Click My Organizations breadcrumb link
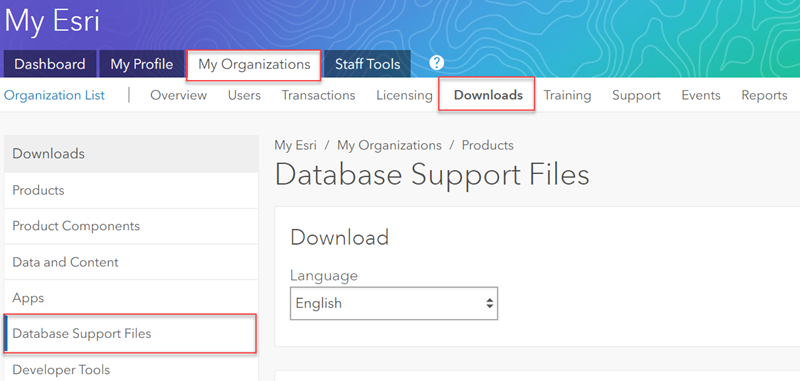Viewport: 800px width, 381px height. coord(389,145)
